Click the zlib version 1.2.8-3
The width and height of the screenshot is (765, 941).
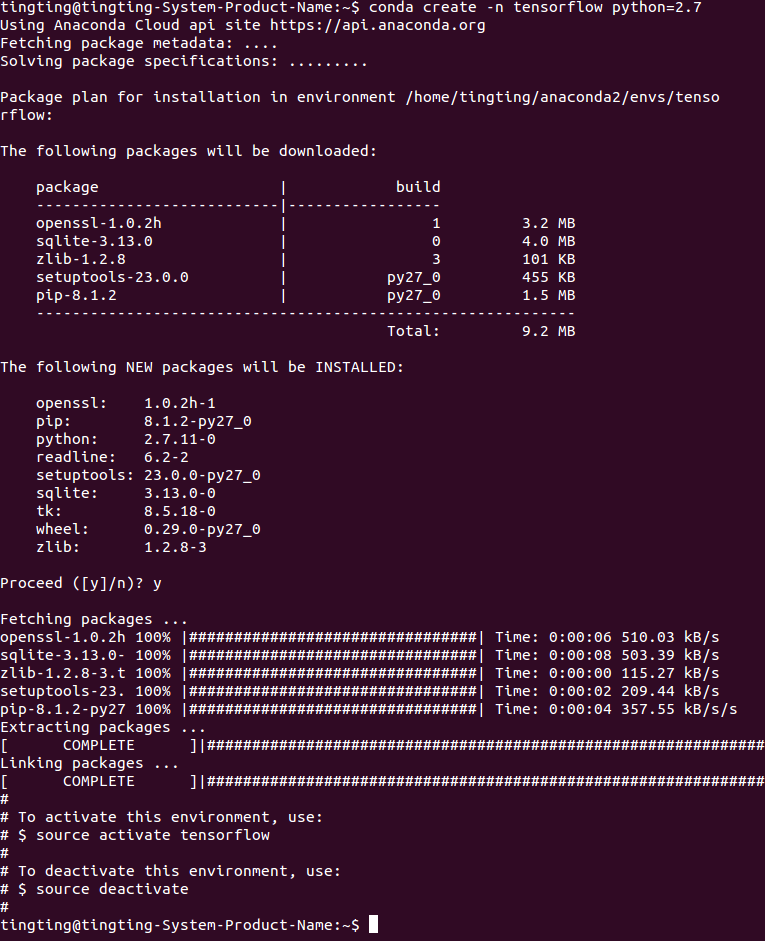click(175, 548)
